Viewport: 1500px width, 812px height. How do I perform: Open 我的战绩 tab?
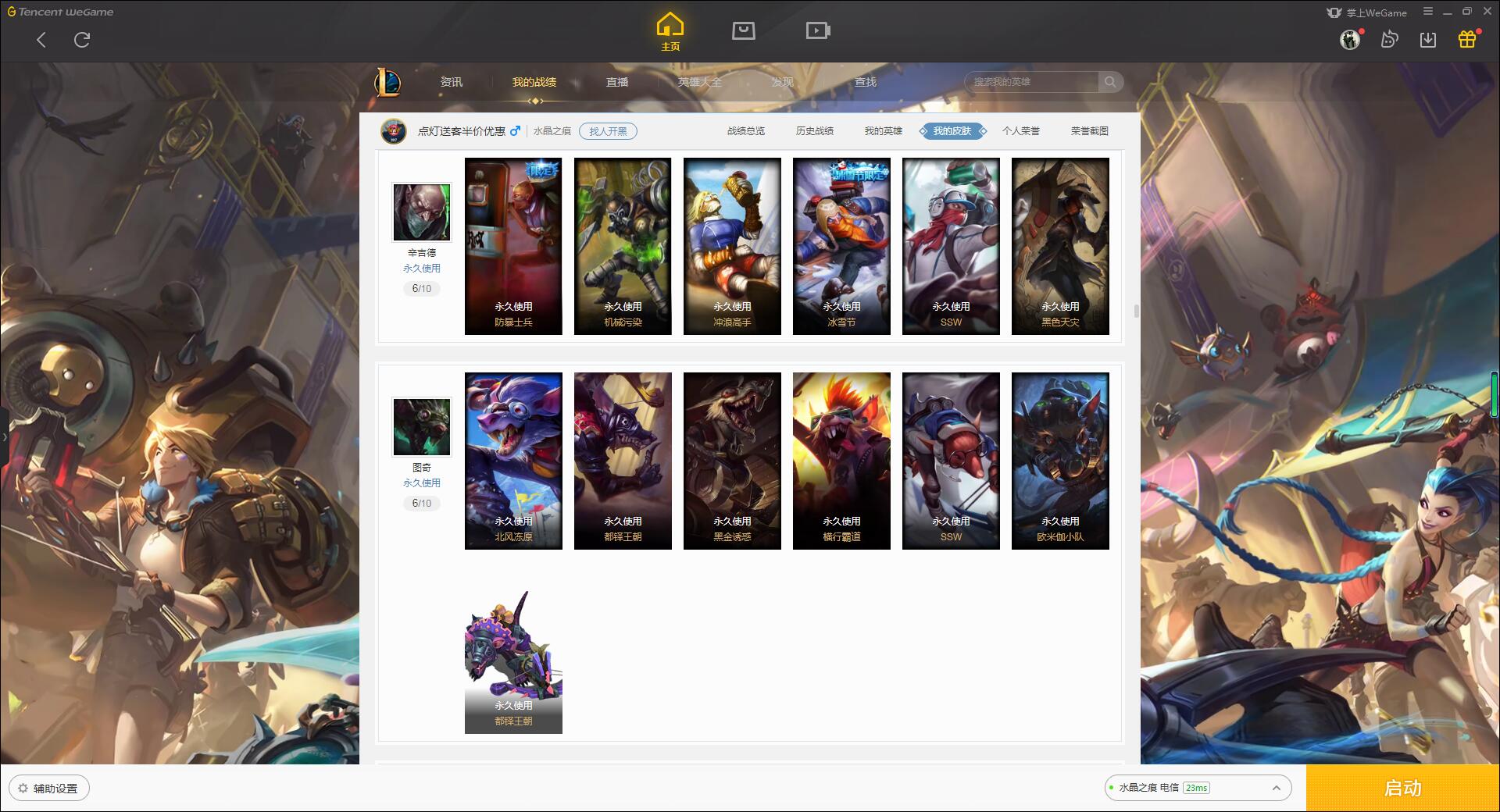coord(534,82)
